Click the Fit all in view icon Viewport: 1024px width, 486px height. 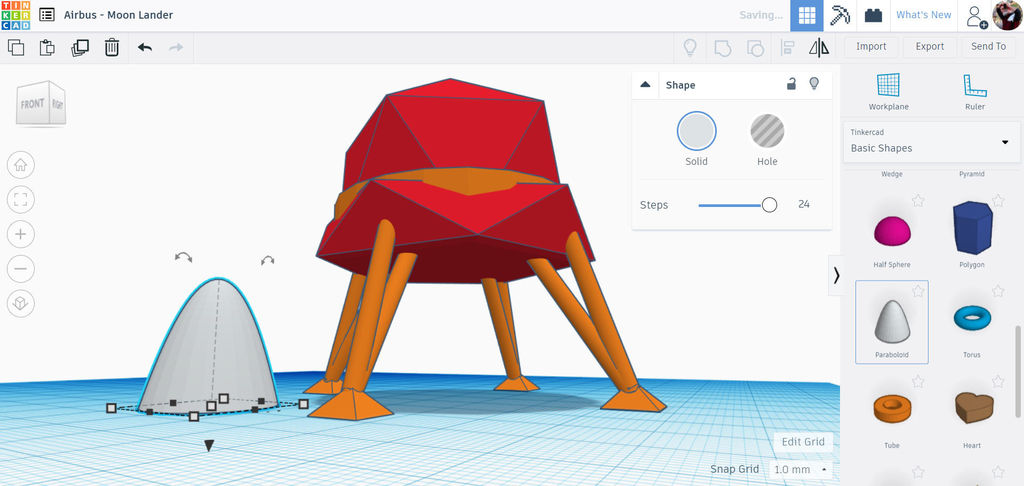20,199
